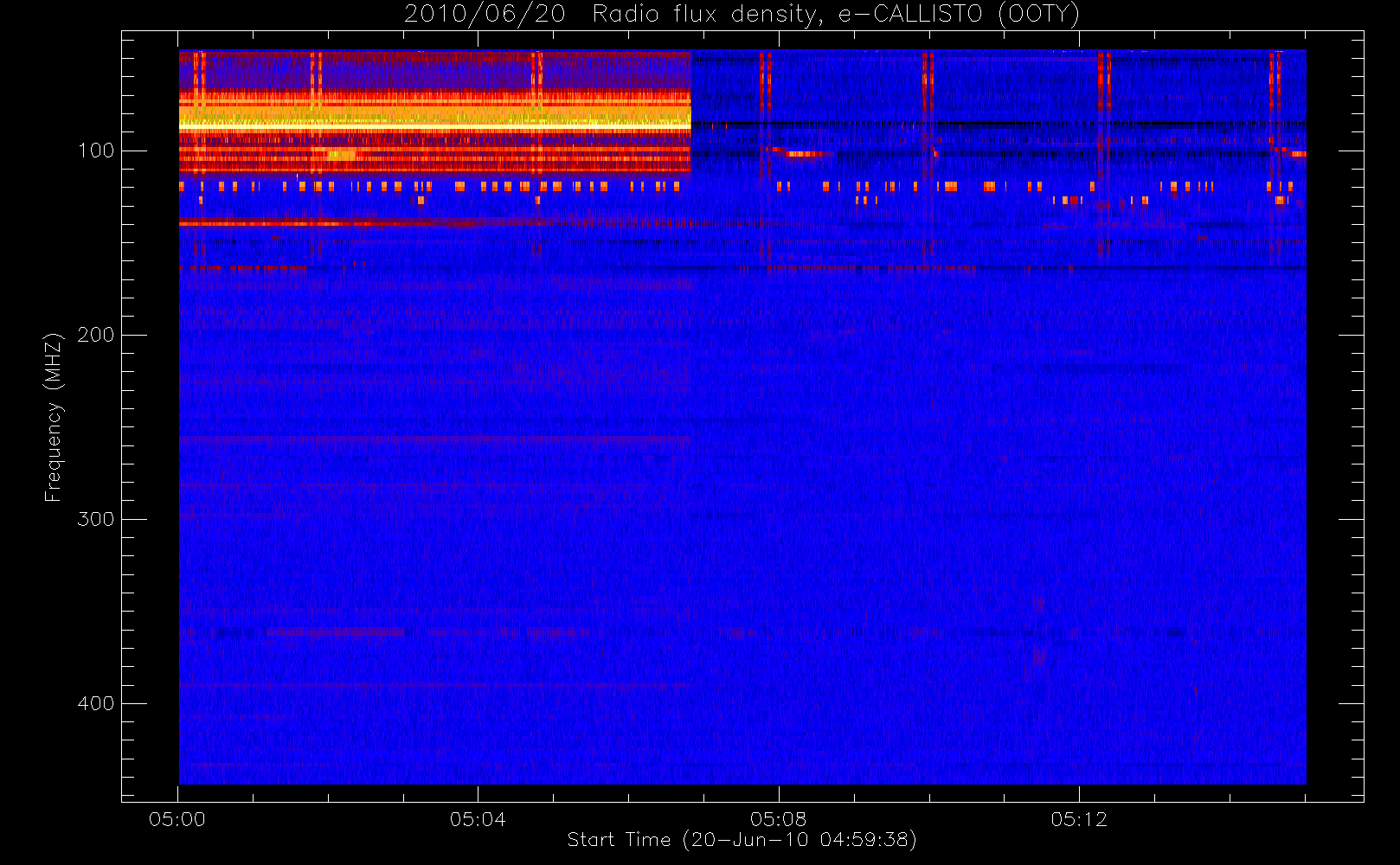1400x865 pixels.
Task: Click the 05:00 time tick label
Action: (177, 819)
